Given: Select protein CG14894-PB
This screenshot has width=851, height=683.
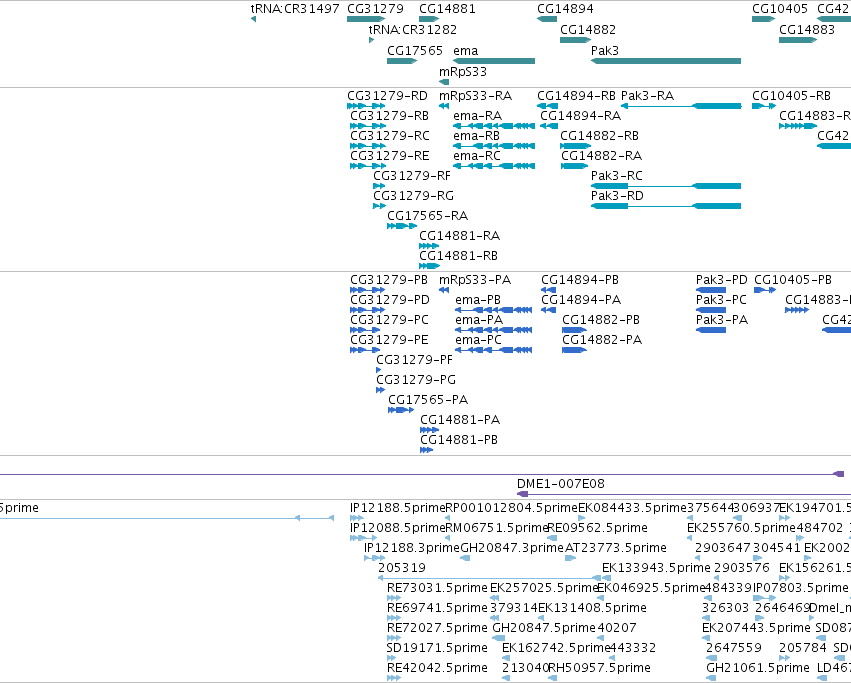Looking at the screenshot, I should [548, 290].
